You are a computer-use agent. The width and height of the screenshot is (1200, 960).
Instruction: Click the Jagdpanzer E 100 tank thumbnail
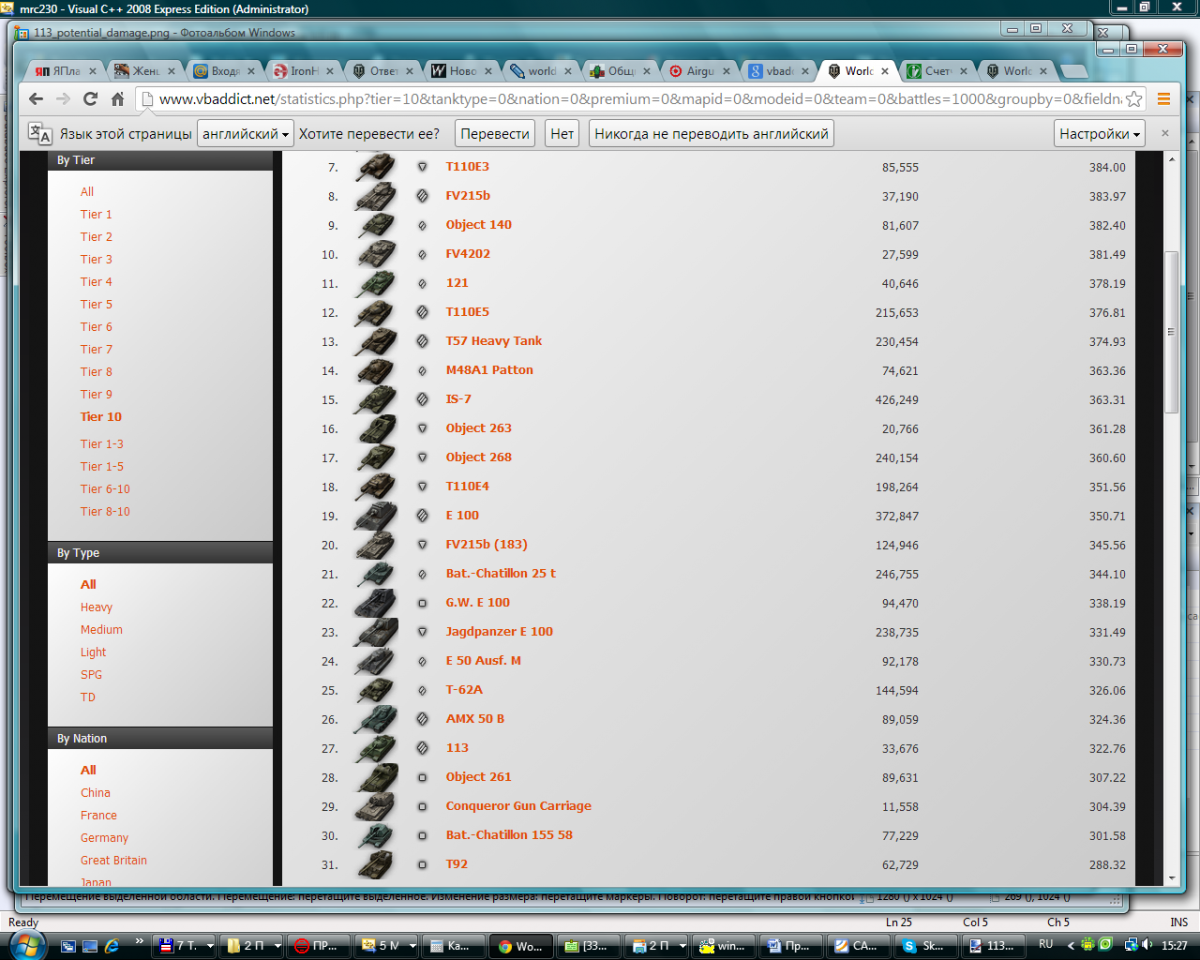point(376,632)
